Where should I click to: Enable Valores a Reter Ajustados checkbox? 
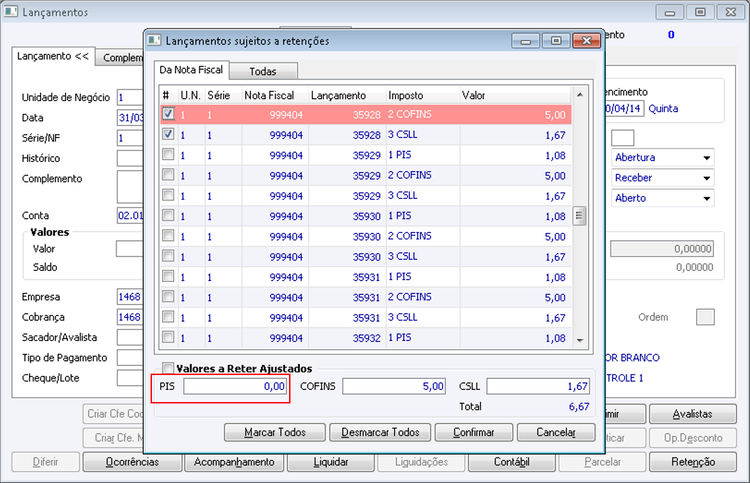pos(168,368)
